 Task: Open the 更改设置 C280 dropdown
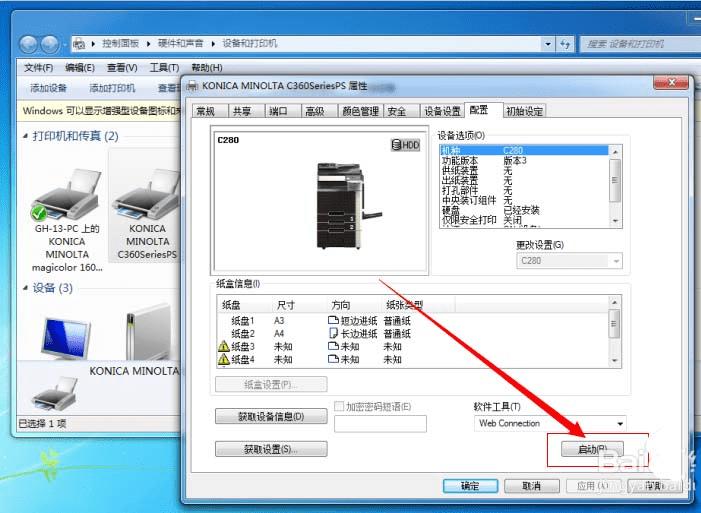(569, 260)
